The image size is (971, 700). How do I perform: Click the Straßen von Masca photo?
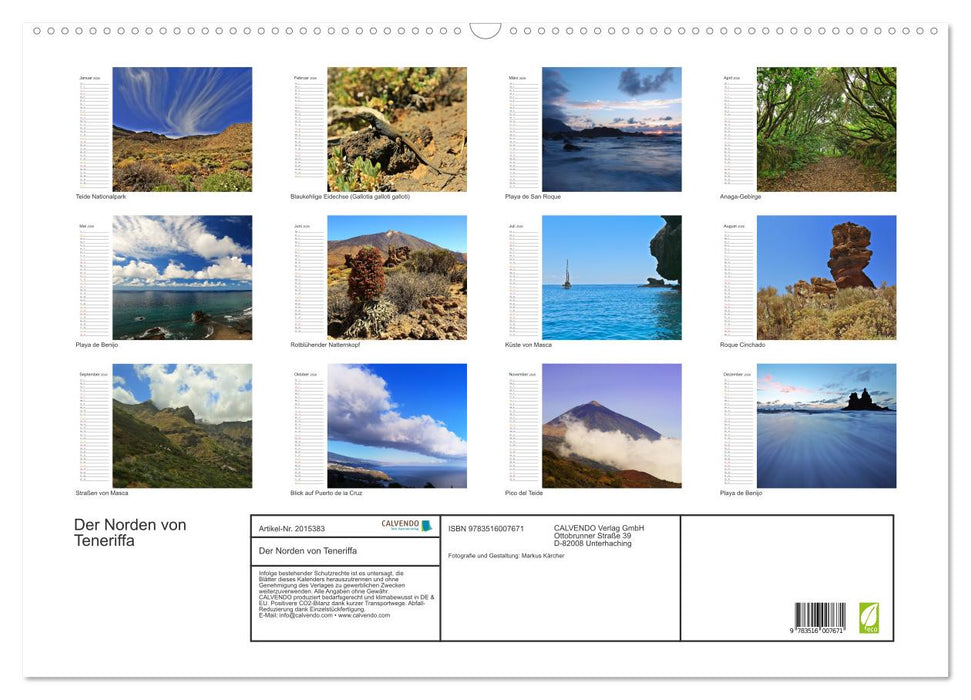pyautogui.click(x=182, y=426)
